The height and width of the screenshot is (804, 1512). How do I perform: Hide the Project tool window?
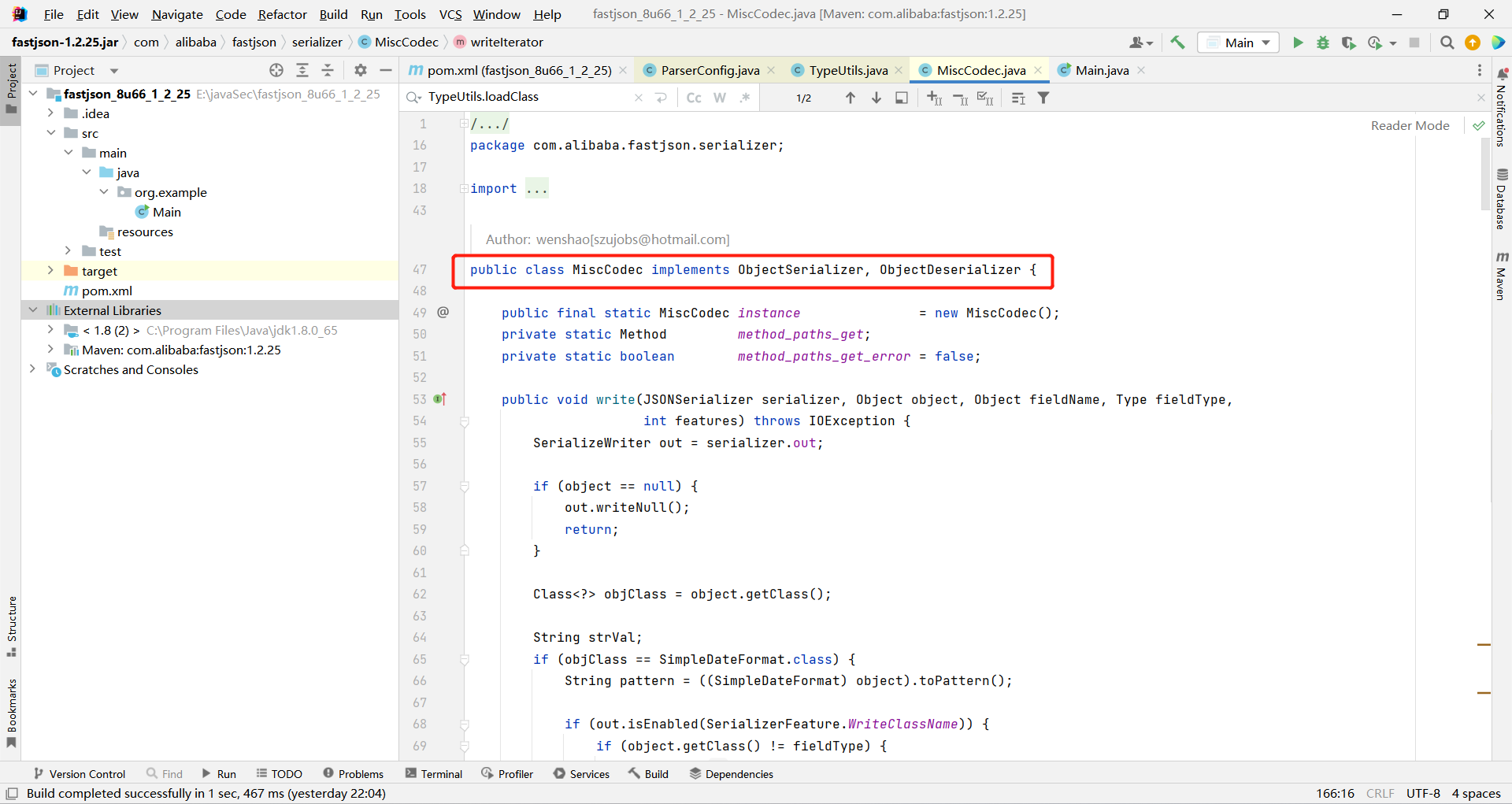click(385, 70)
